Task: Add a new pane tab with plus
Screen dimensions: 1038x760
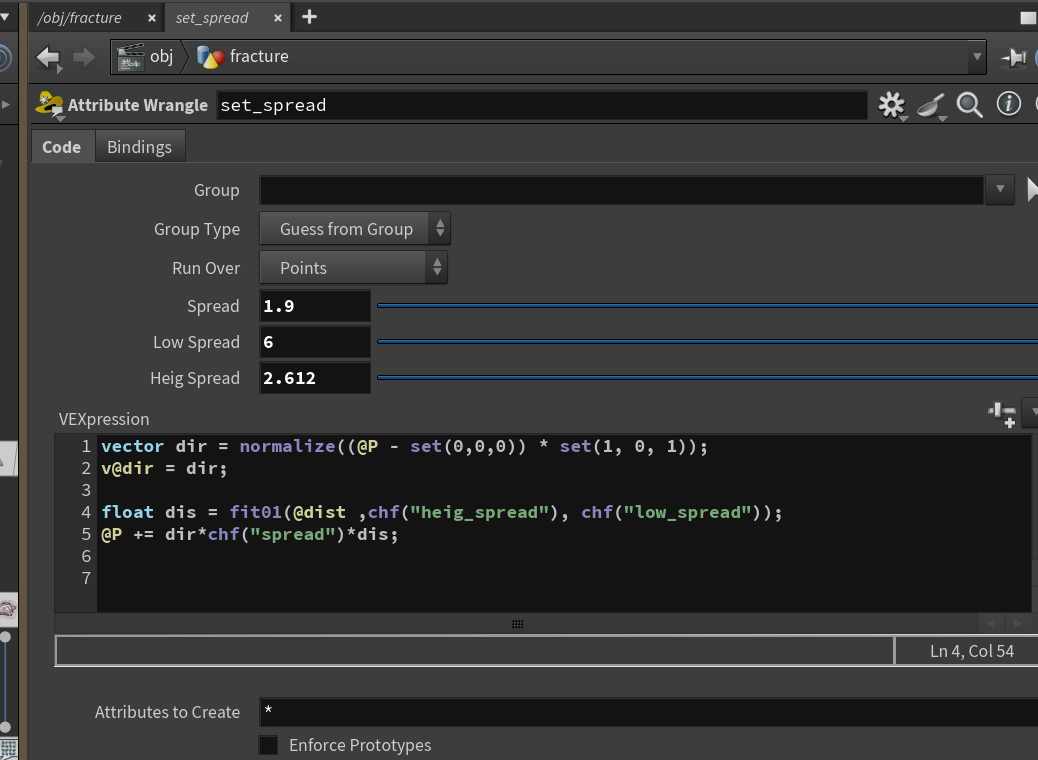Action: click(309, 17)
